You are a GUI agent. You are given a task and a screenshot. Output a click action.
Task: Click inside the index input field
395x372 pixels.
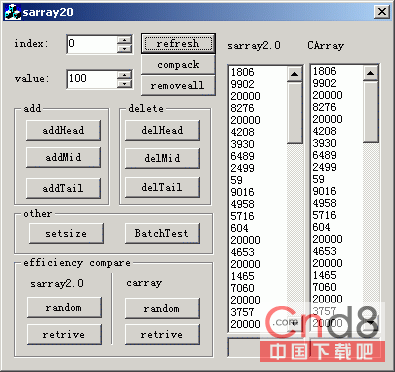92,44
